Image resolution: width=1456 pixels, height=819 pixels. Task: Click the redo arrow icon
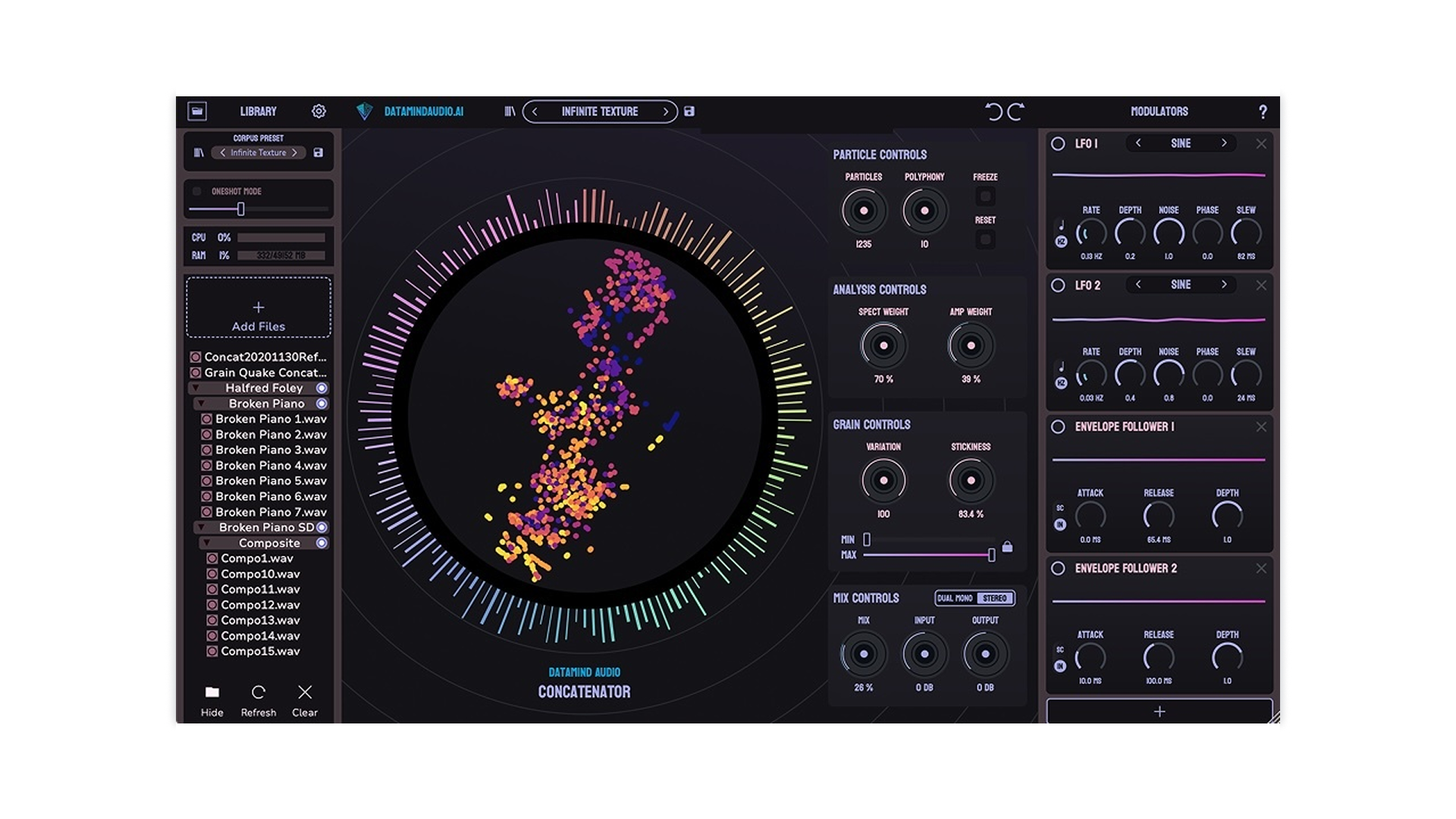(1016, 112)
